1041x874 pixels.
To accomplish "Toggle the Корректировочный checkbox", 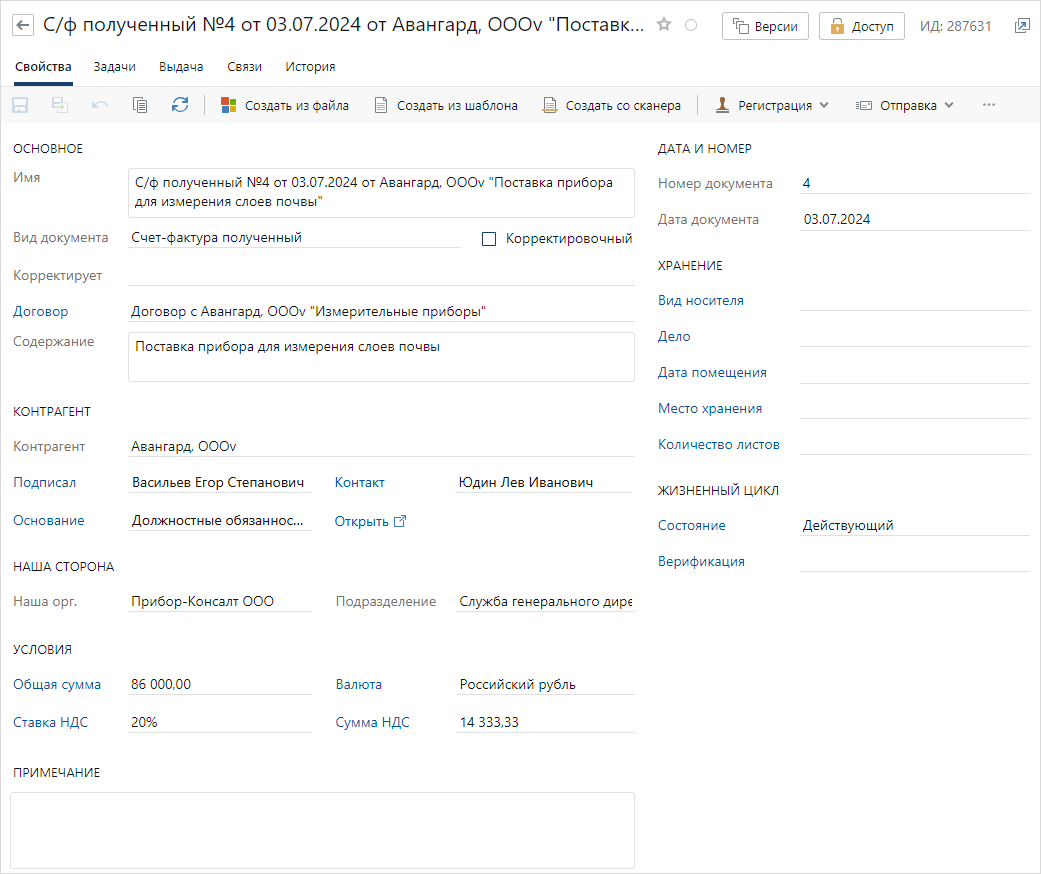I will pos(489,238).
